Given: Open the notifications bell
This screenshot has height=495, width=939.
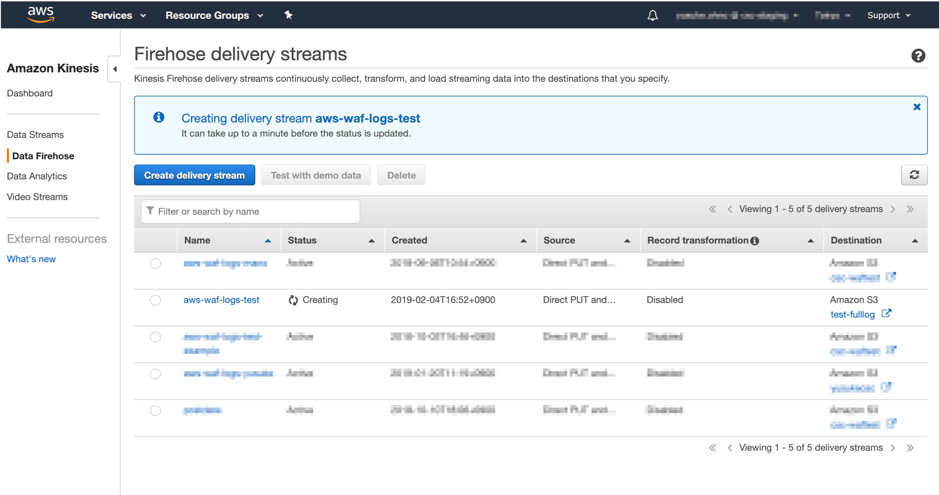Looking at the screenshot, I should [652, 16].
